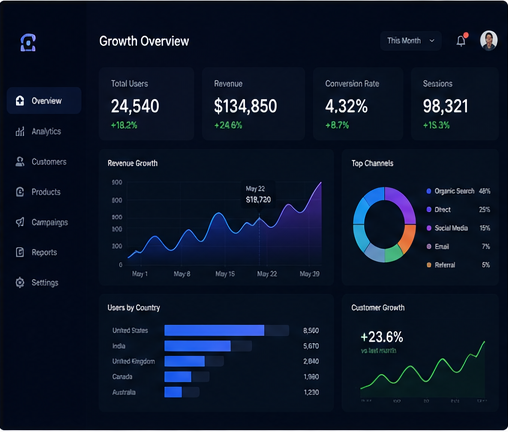Viewport: 508px width, 432px height.
Task: Open Settings from sidebar
Action: pyautogui.click(x=37, y=283)
